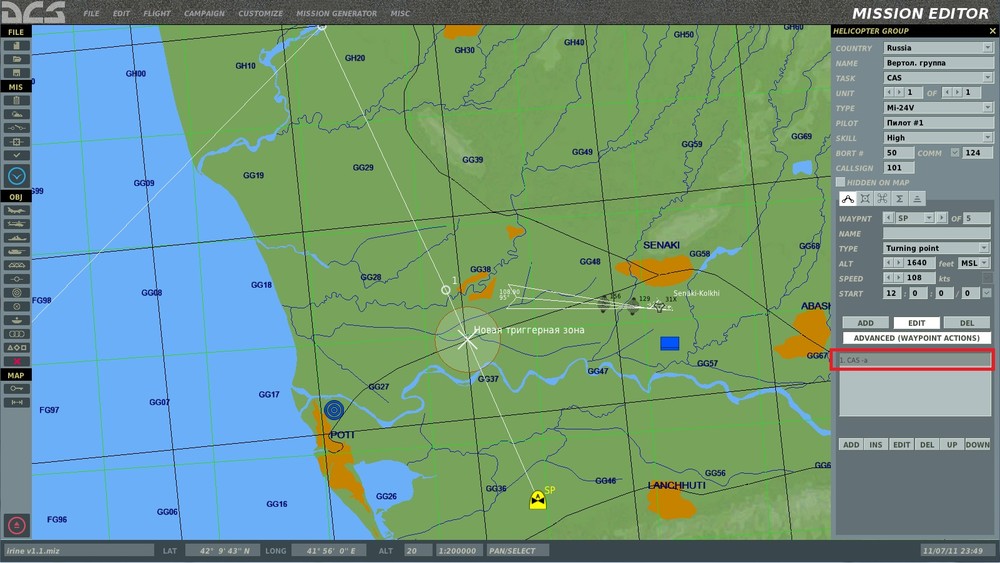Open the MISSION GENERATOR menu
Viewport: 1000px width, 563px height.
point(336,13)
